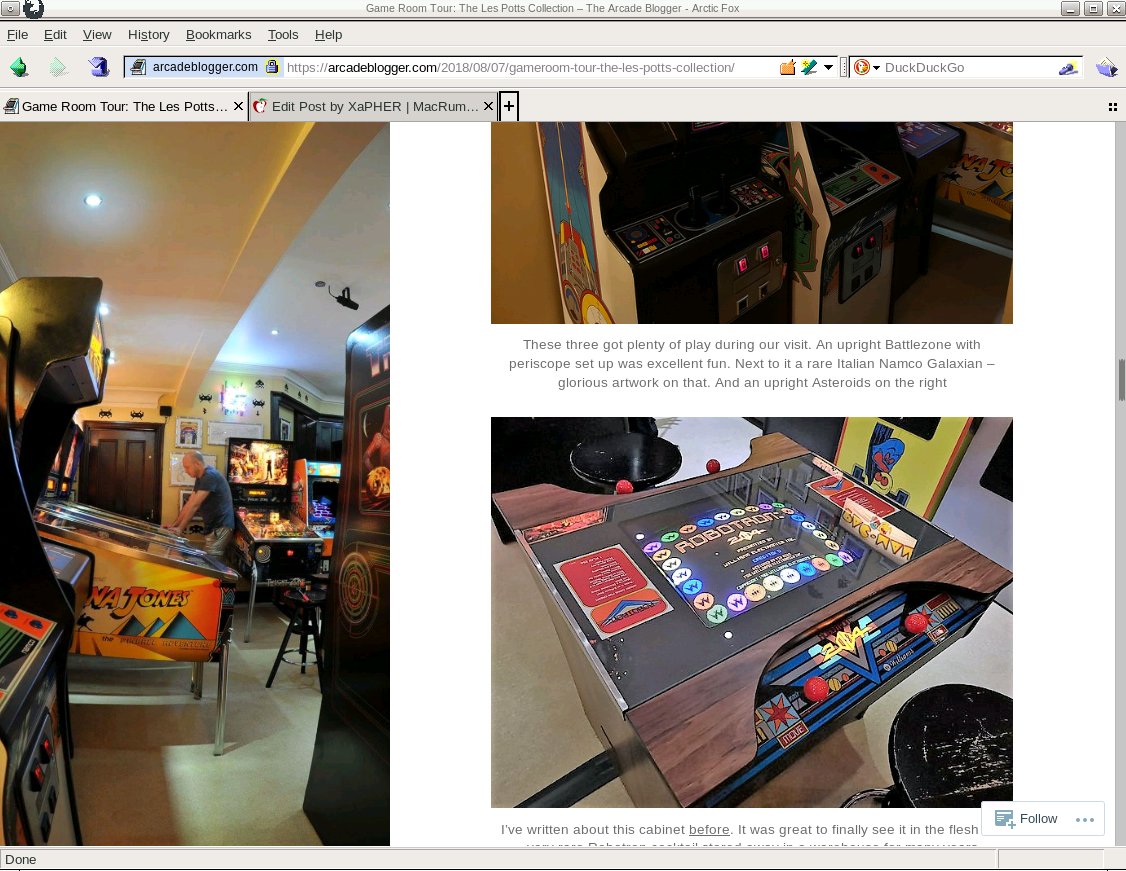Click caption text 'I've written about this cabinet'
The image size is (1126, 871).
pos(592,829)
